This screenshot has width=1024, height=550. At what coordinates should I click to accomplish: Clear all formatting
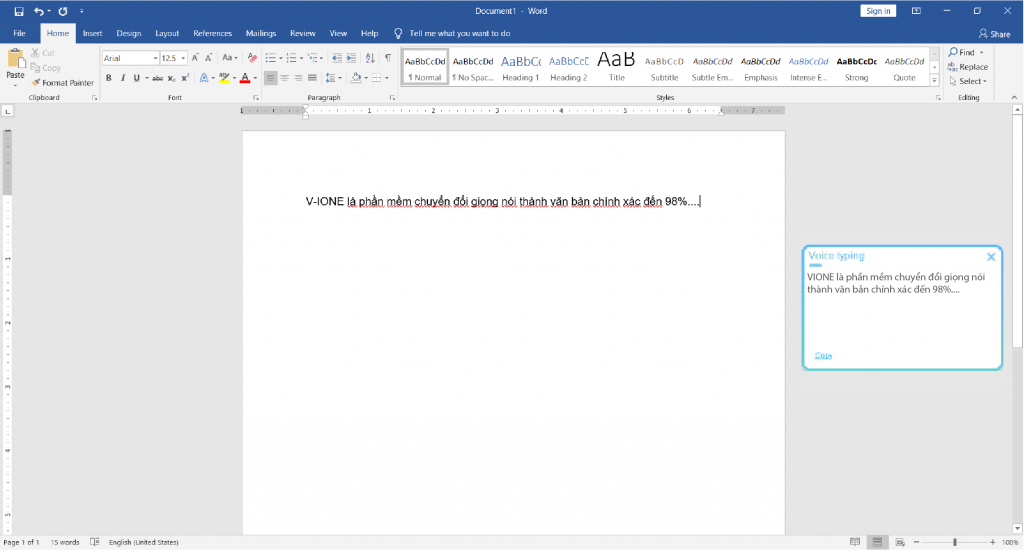tap(252, 58)
